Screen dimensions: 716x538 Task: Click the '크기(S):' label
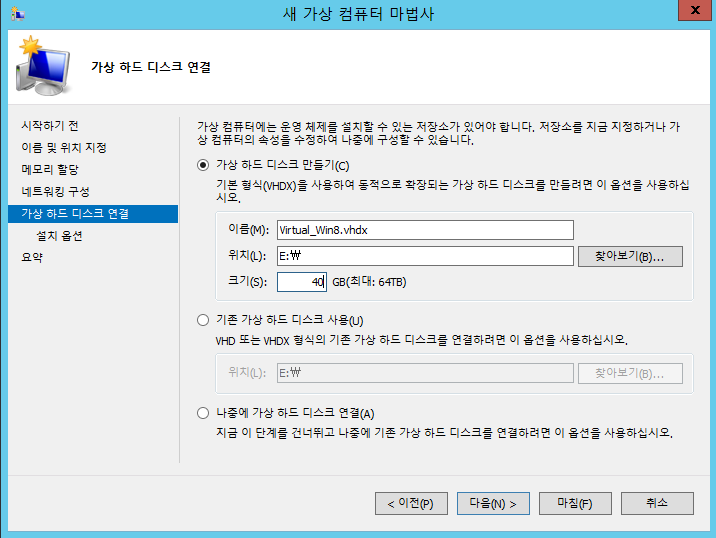point(247,281)
